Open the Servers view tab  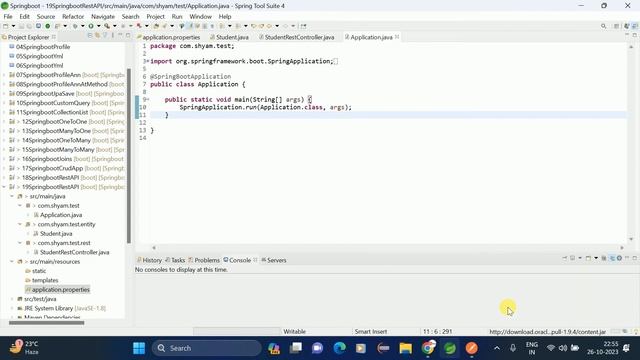click(274, 260)
